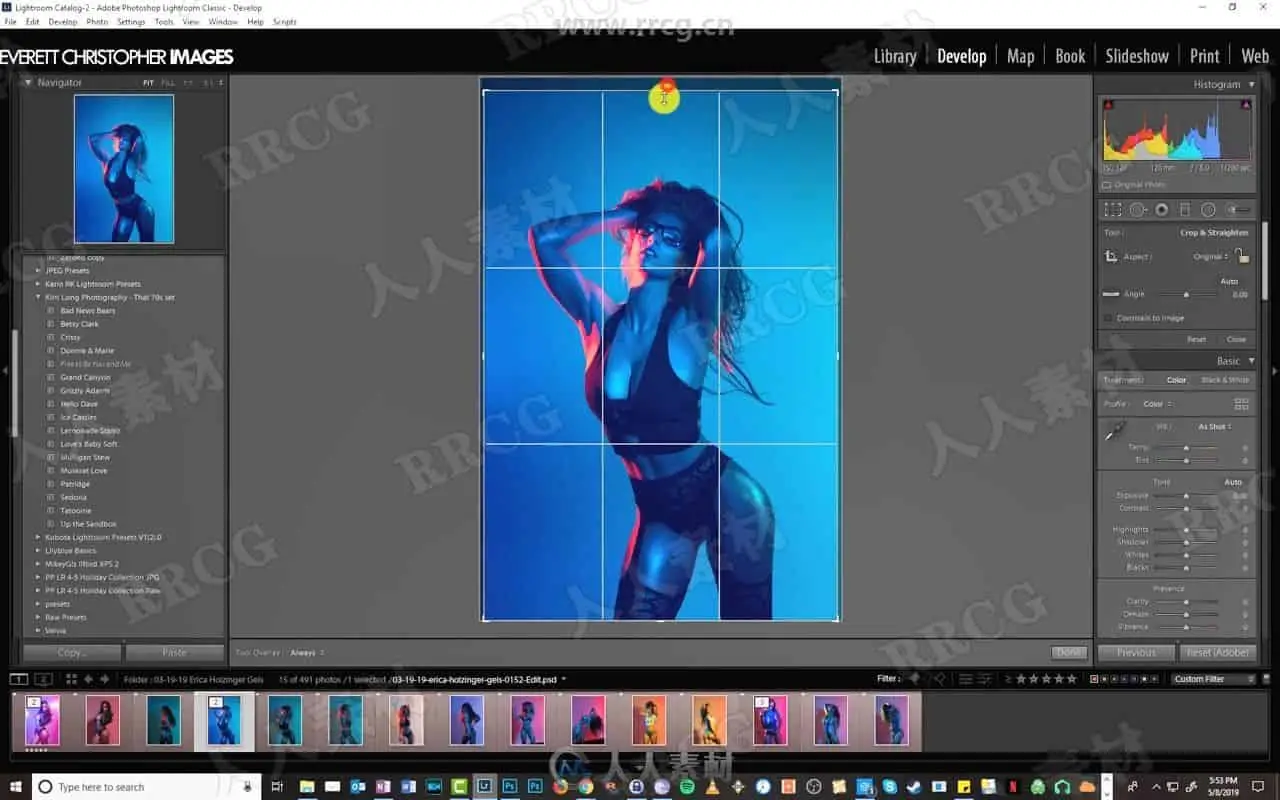The width and height of the screenshot is (1280, 800).
Task: Collapse the Basic panel
Action: point(1251,361)
